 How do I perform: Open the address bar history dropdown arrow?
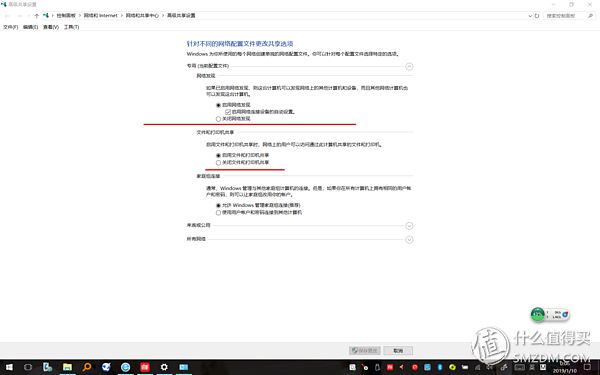point(530,16)
